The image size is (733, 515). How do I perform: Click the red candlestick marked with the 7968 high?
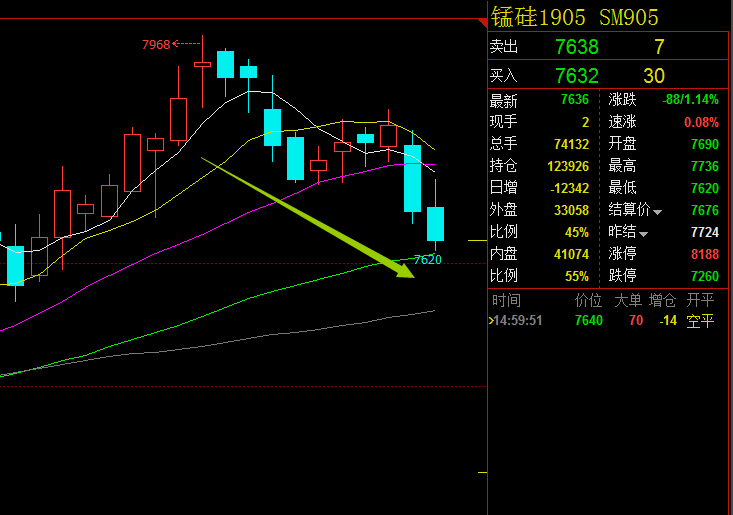202,64
